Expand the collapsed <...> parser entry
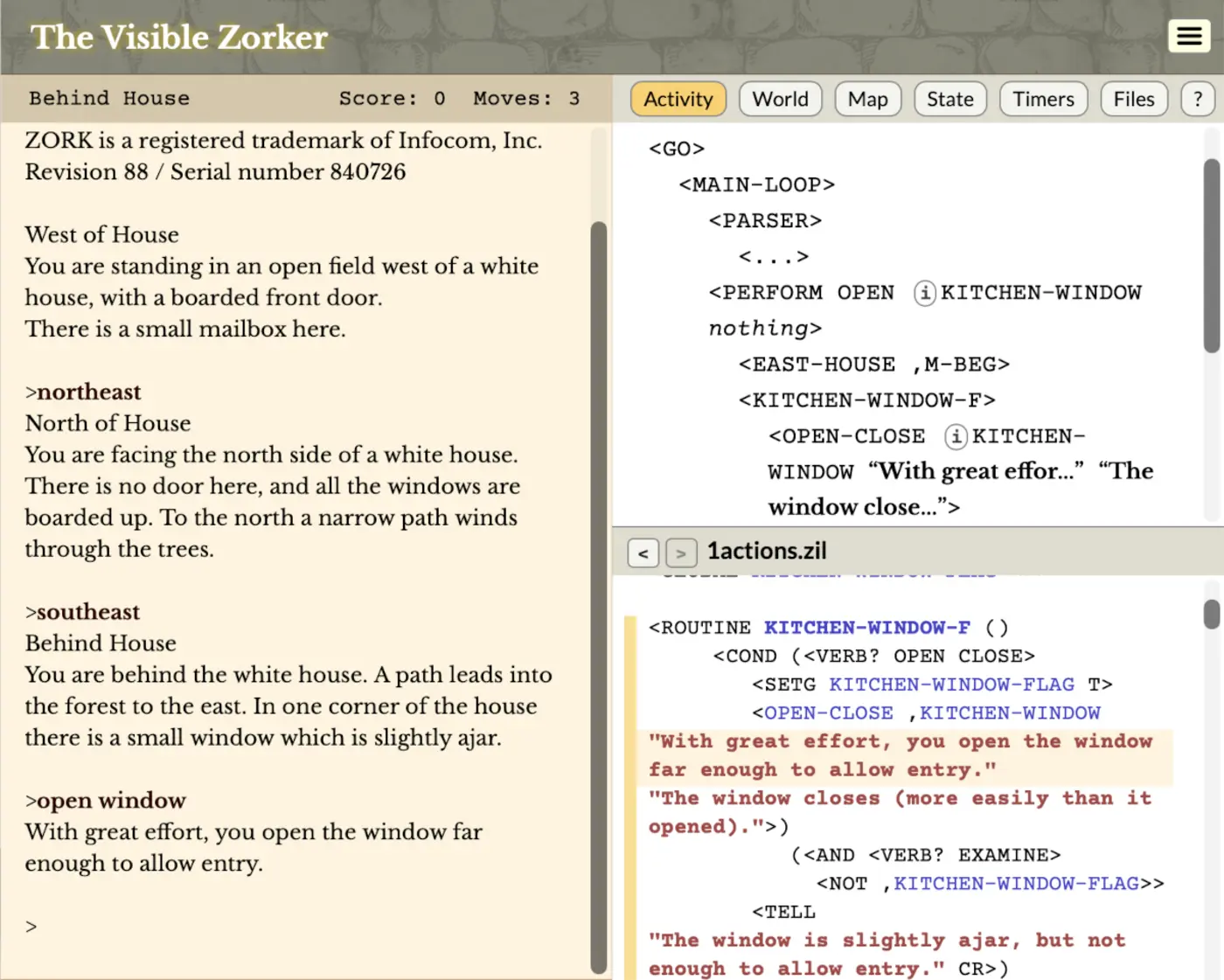Viewport: 1224px width, 980px height. [773, 256]
